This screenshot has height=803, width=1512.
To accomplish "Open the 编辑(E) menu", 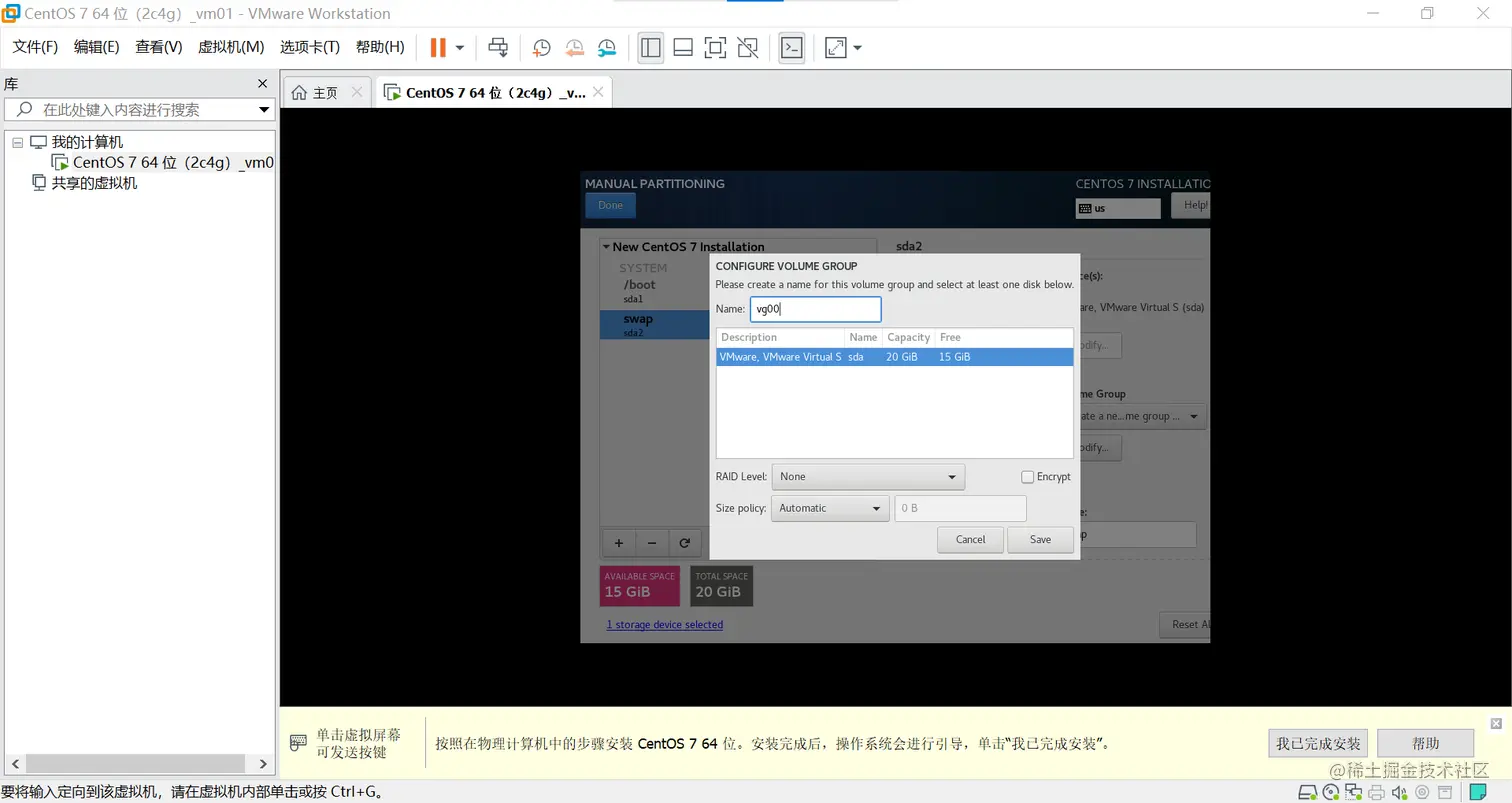I will click(x=96, y=47).
